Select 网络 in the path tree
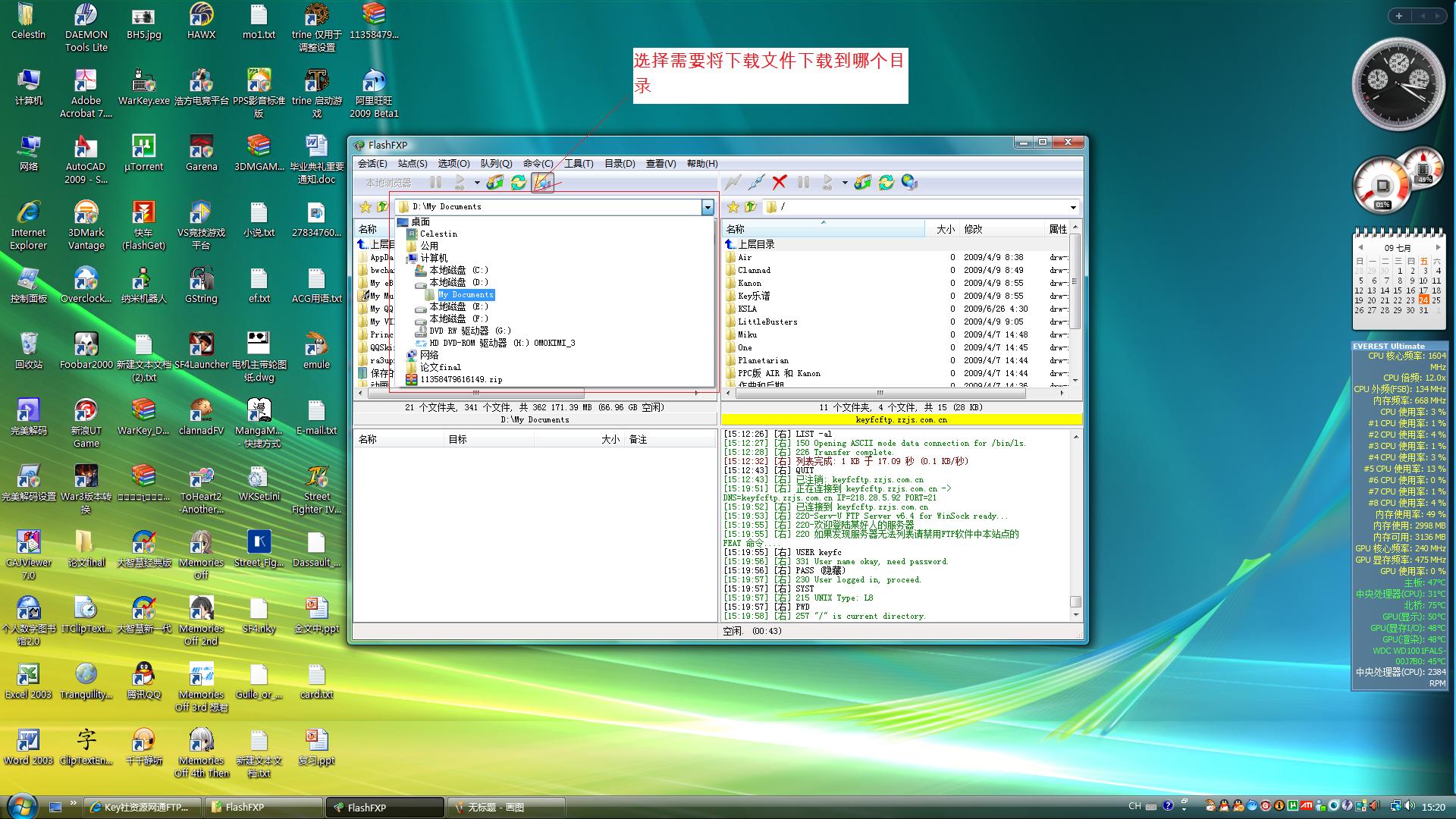 (429, 356)
